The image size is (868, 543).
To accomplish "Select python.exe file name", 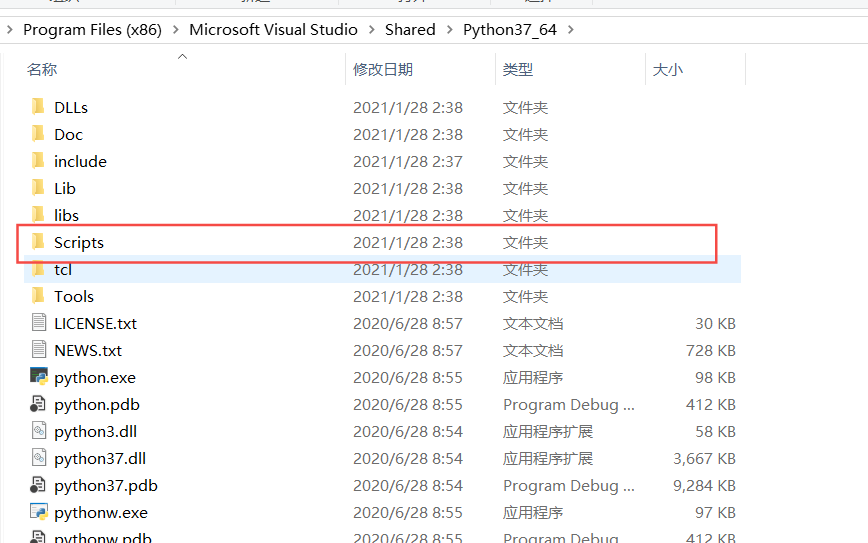I will pyautogui.click(x=95, y=377).
